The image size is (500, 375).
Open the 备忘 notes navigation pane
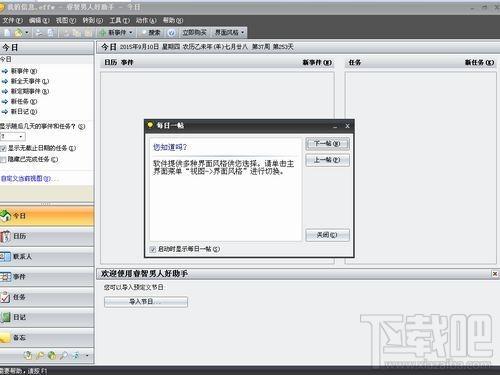(47, 338)
